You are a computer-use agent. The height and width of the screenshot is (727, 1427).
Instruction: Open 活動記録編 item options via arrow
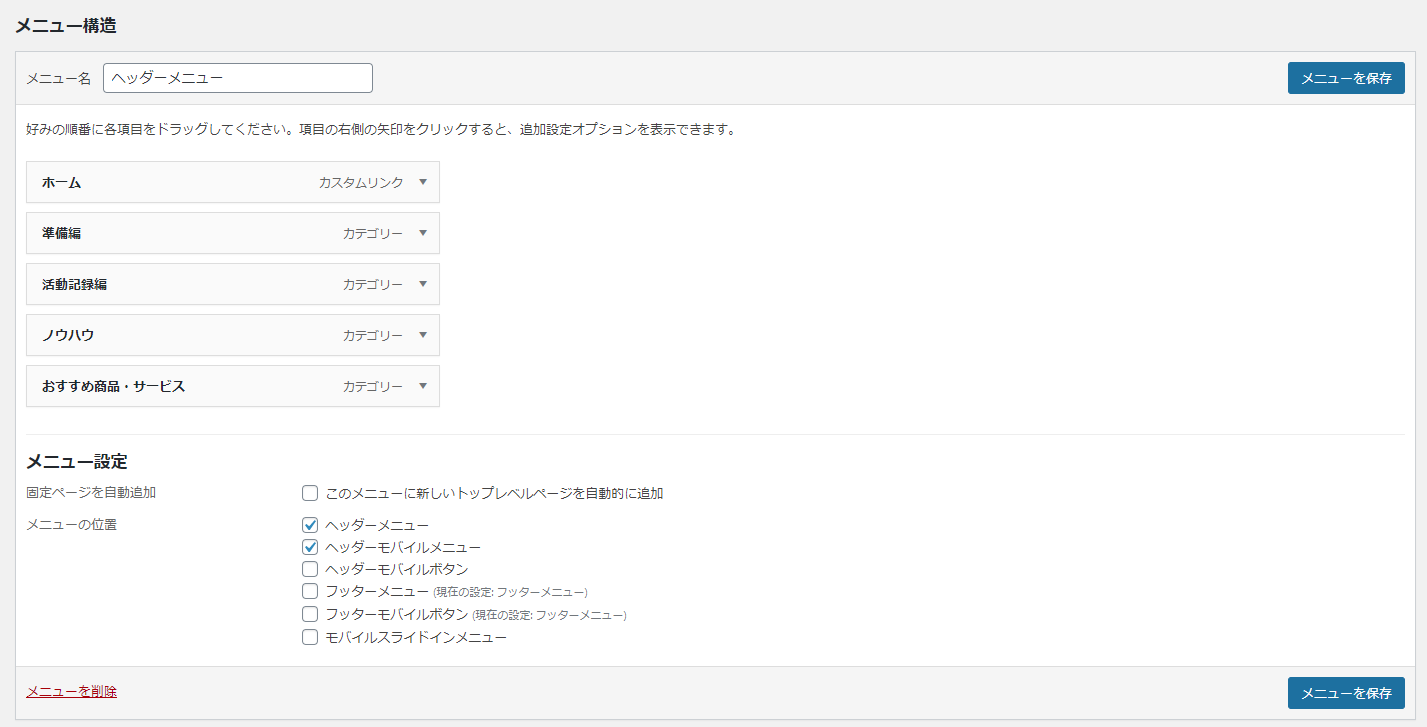click(423, 284)
